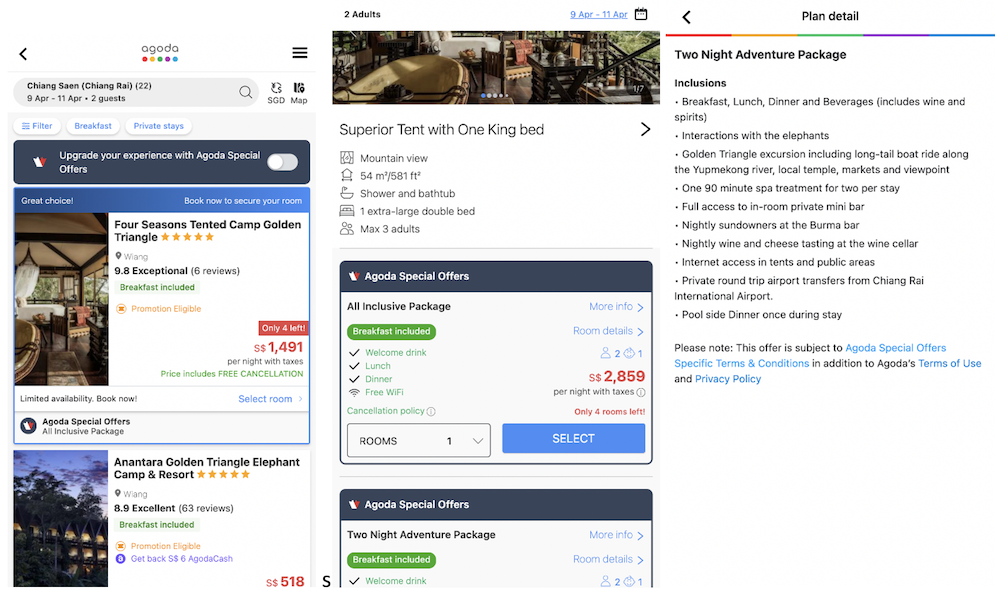1000x592 pixels.
Task: Change currency with SGD icon
Action: coord(276,93)
